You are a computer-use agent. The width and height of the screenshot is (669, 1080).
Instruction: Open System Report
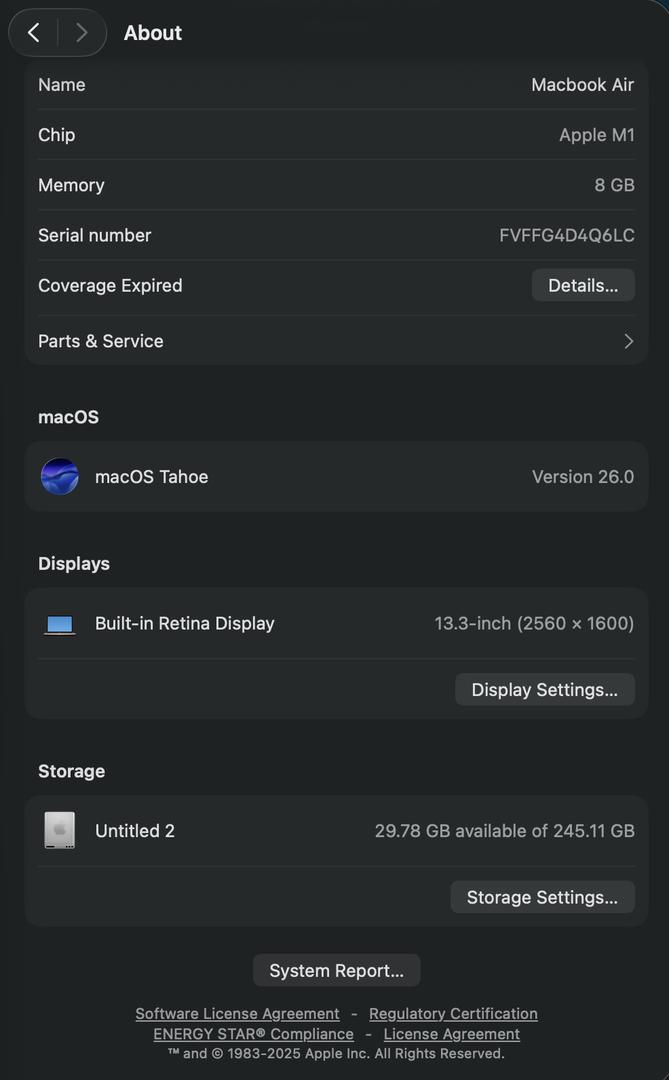(x=336, y=971)
